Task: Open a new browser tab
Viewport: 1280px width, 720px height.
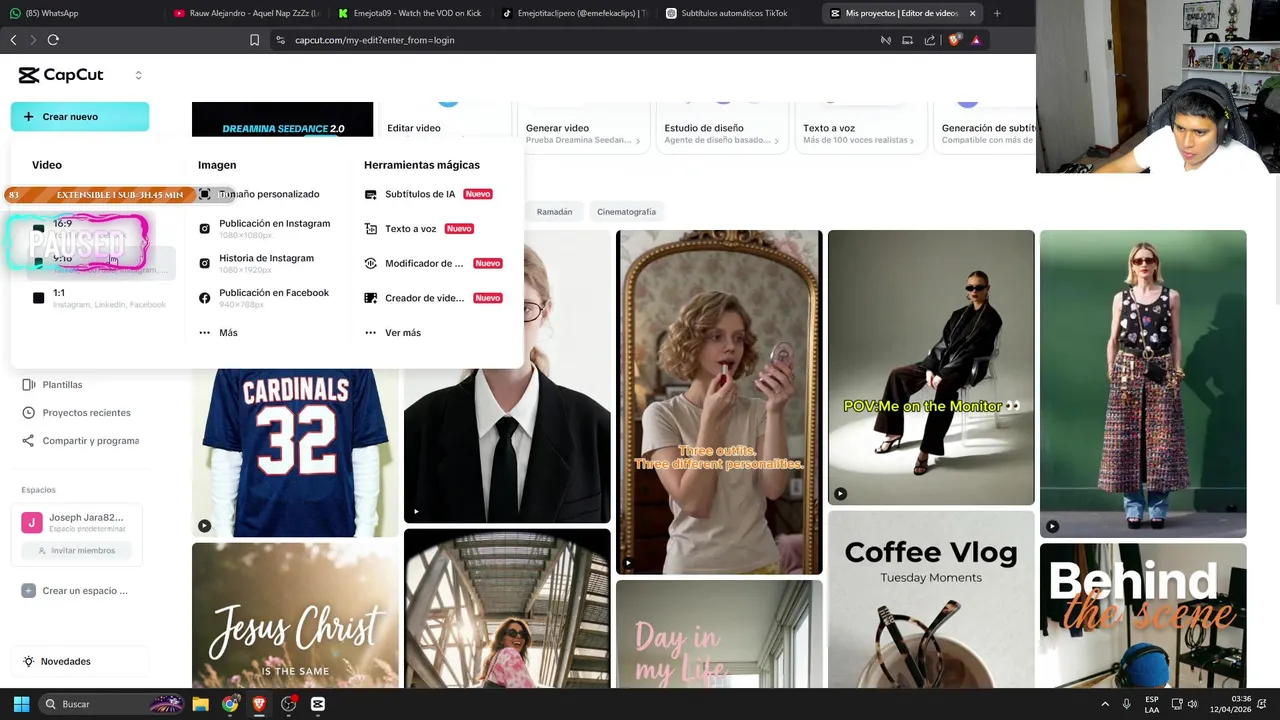Action: (x=997, y=13)
